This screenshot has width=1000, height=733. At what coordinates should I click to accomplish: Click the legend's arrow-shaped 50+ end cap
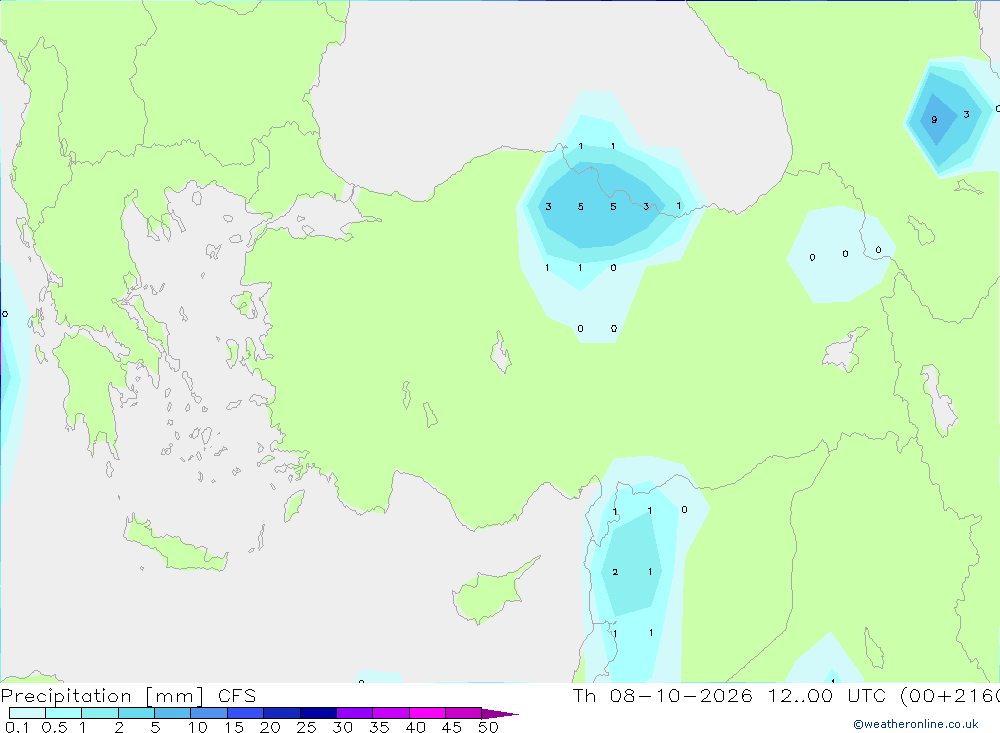click(499, 713)
